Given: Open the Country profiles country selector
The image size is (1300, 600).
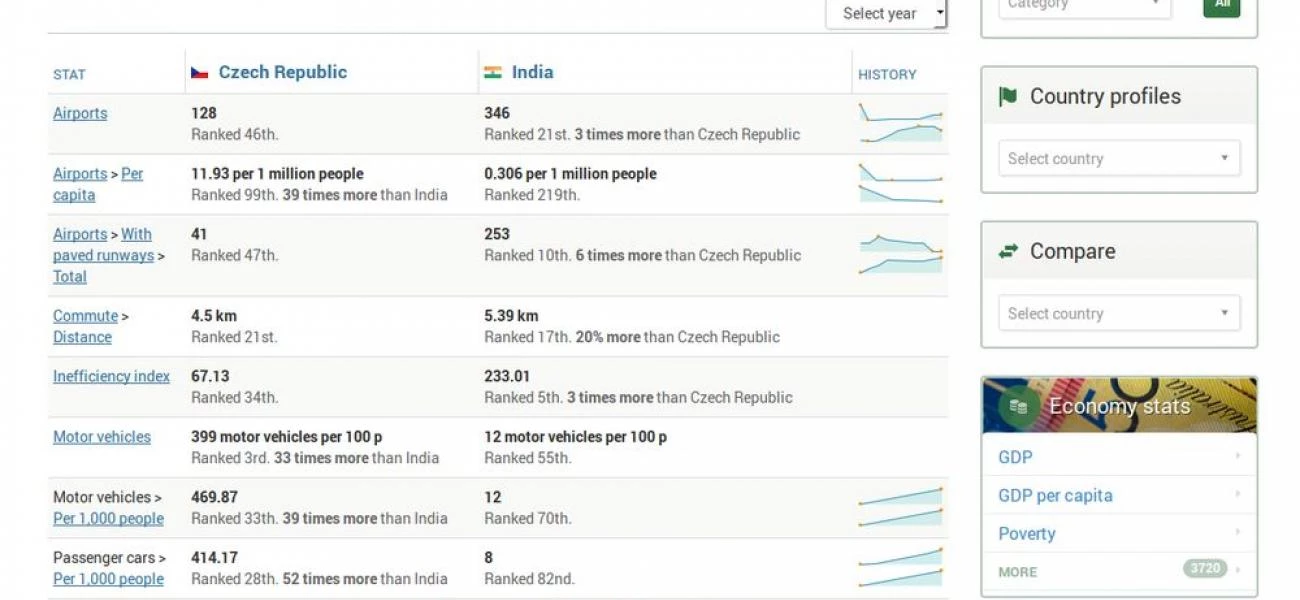Looking at the screenshot, I should (x=1118, y=157).
